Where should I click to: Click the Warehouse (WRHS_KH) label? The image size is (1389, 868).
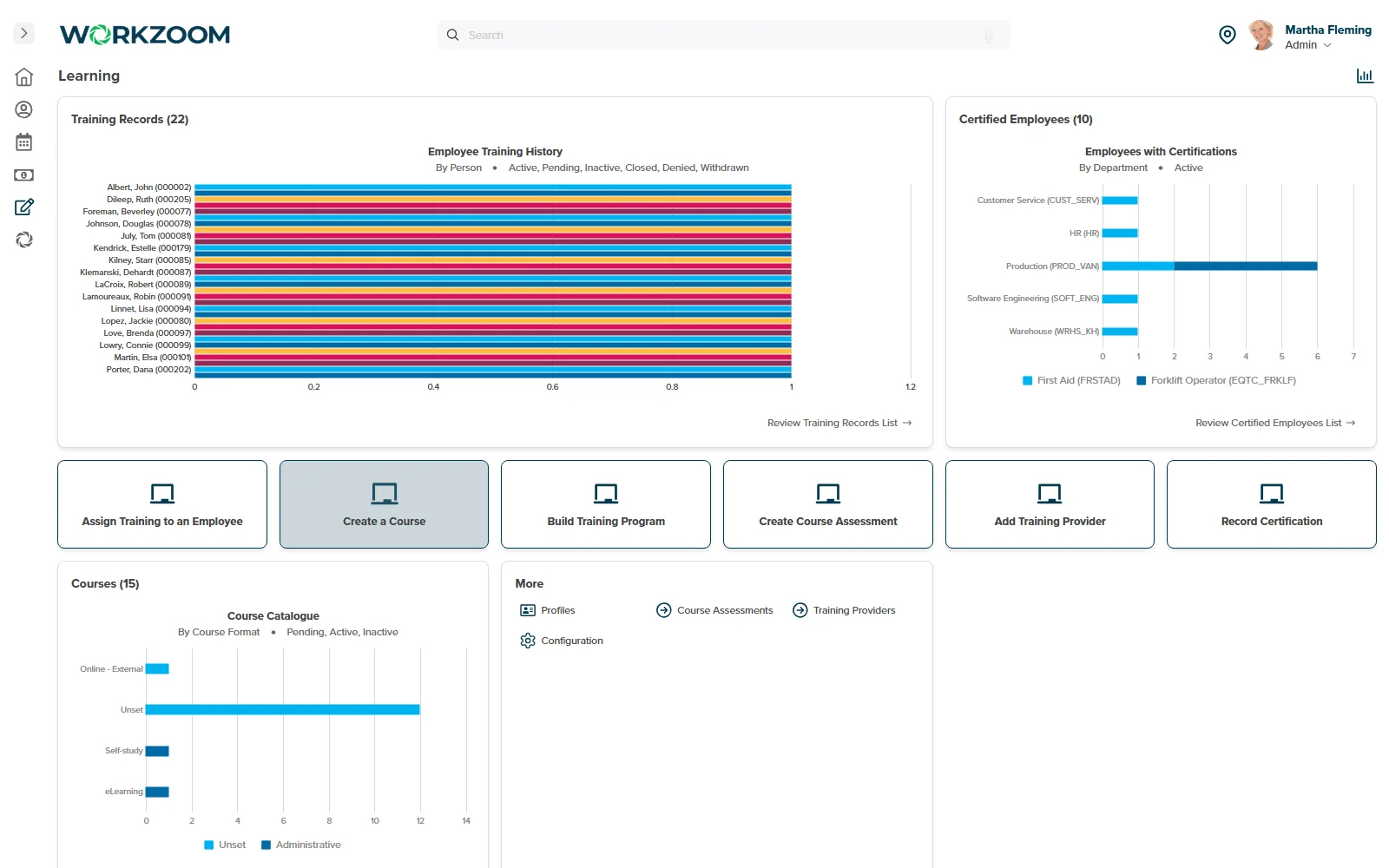(1054, 332)
